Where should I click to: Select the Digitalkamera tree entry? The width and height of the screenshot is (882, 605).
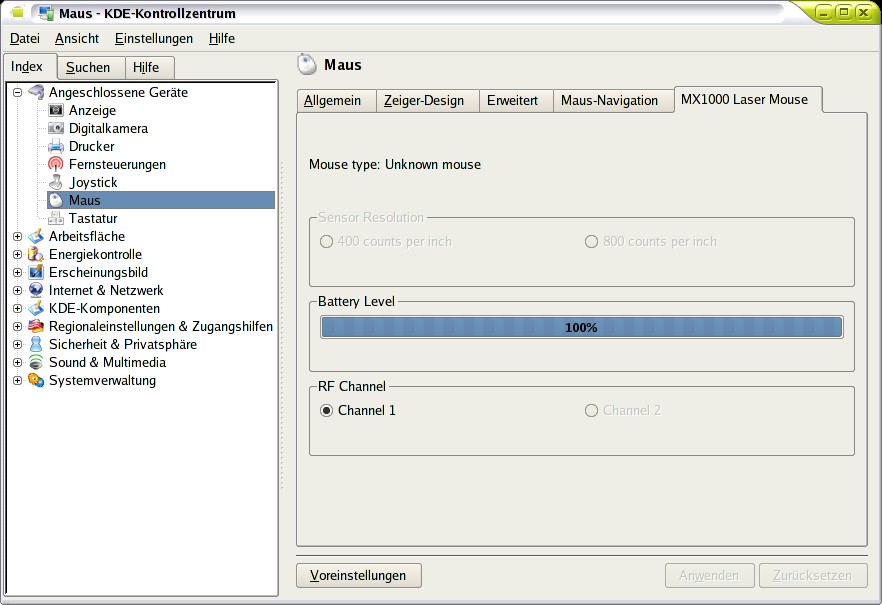click(108, 128)
